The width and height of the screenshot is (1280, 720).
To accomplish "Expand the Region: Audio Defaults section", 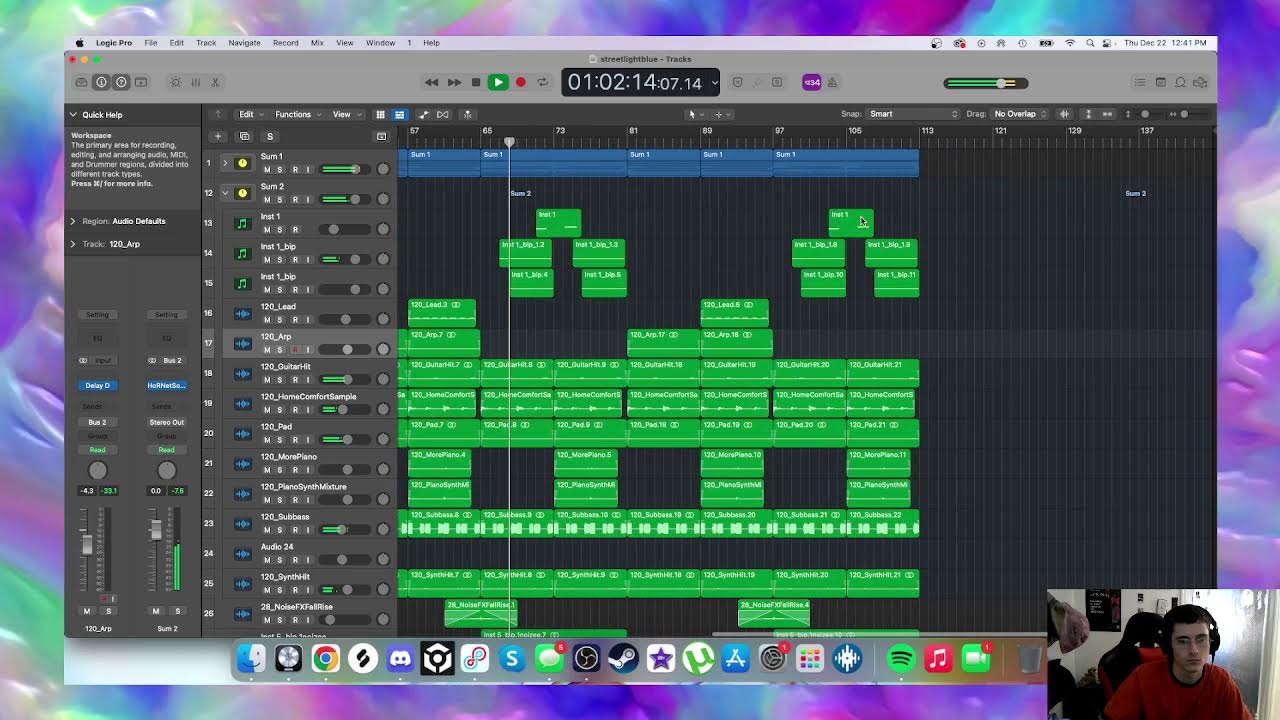I will [73, 221].
